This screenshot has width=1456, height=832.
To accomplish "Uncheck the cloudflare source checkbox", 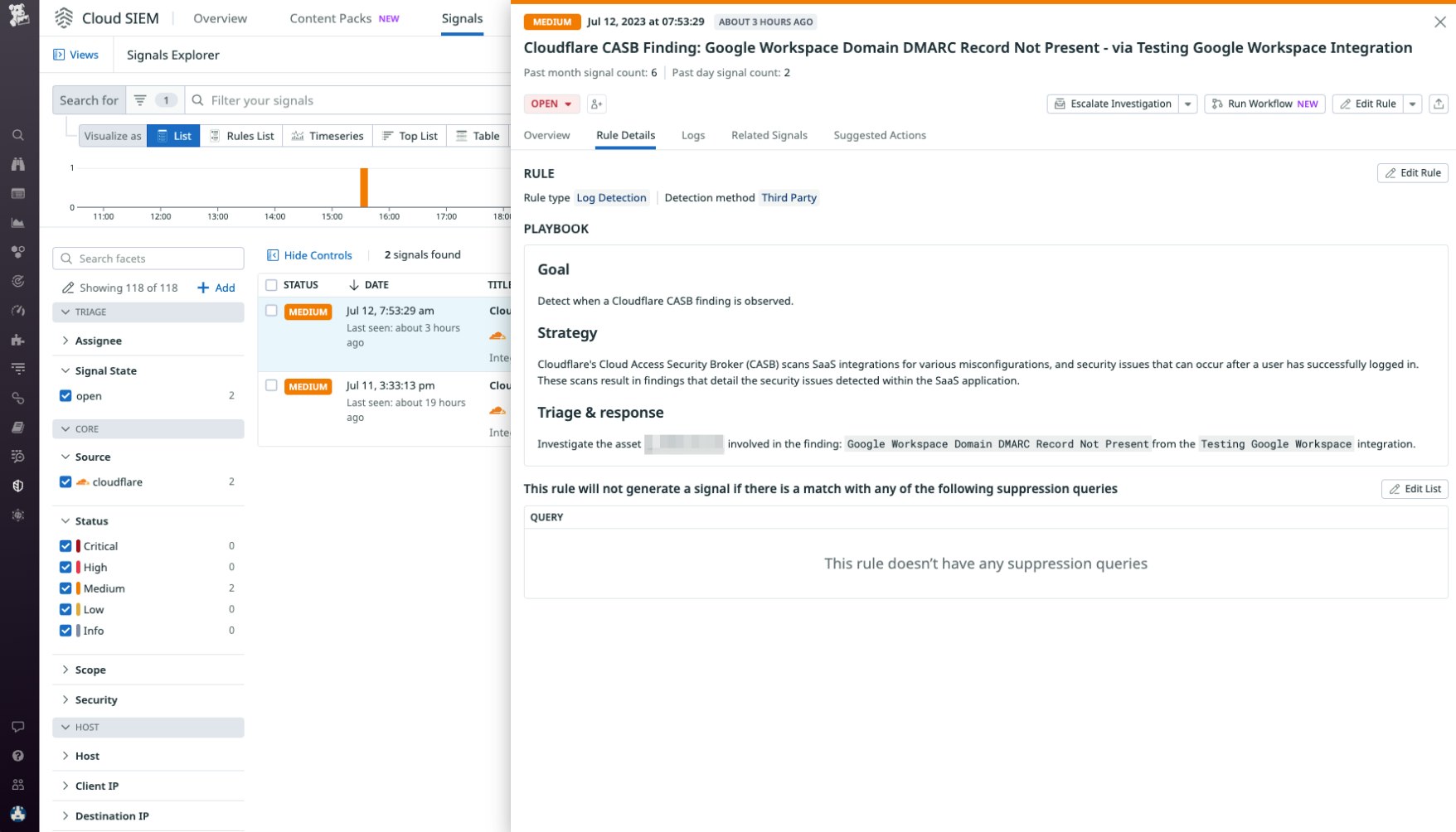I will [x=66, y=481].
